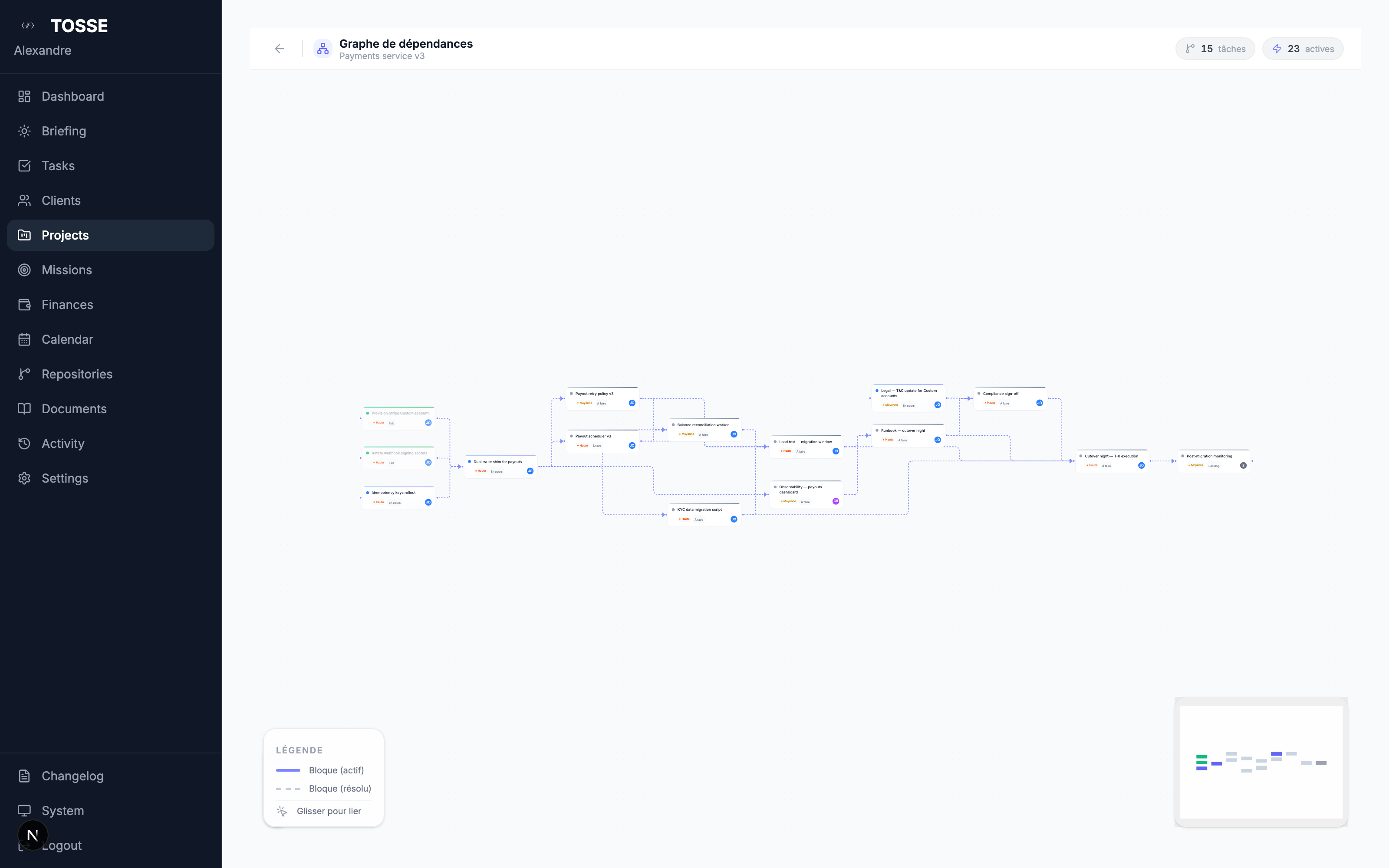This screenshot has height=868, width=1389.
Task: Select Changelog in the sidebar
Action: (73, 776)
